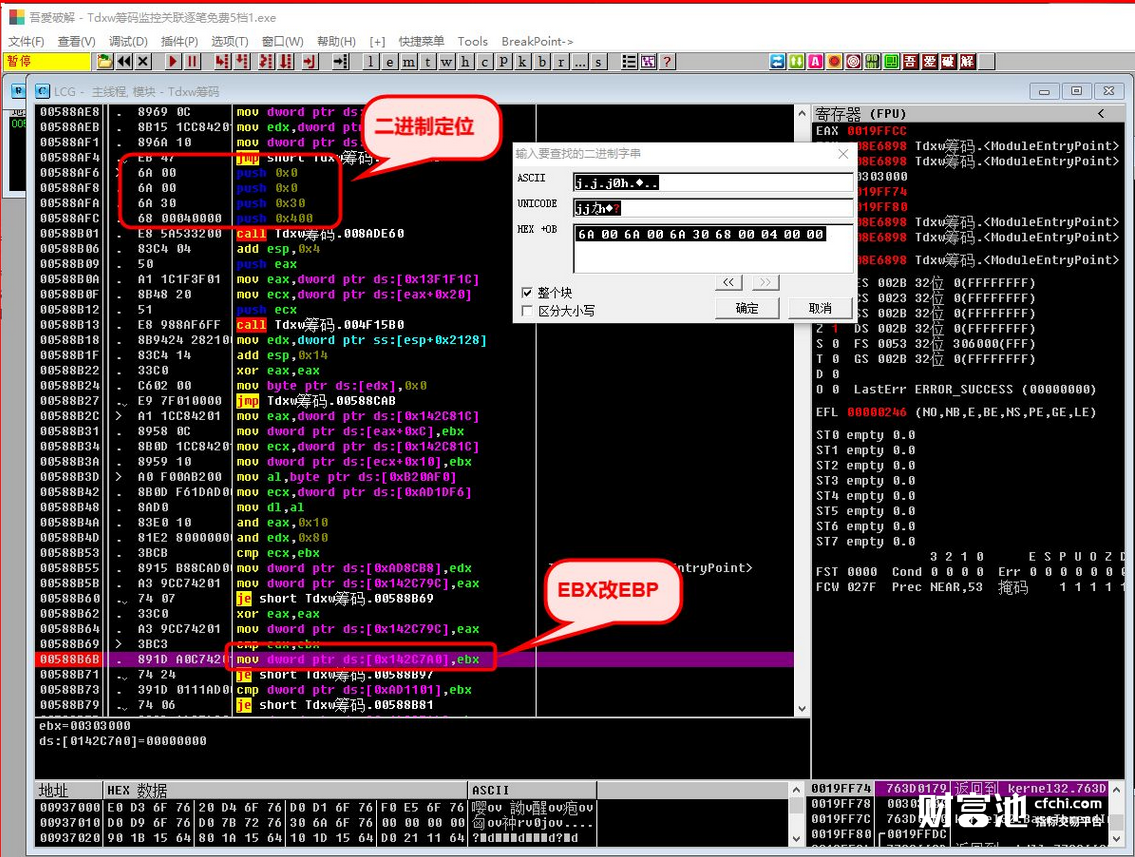Click the Step Over toolbar icon
Screen dimensions: 1135x857
click(x=242, y=62)
